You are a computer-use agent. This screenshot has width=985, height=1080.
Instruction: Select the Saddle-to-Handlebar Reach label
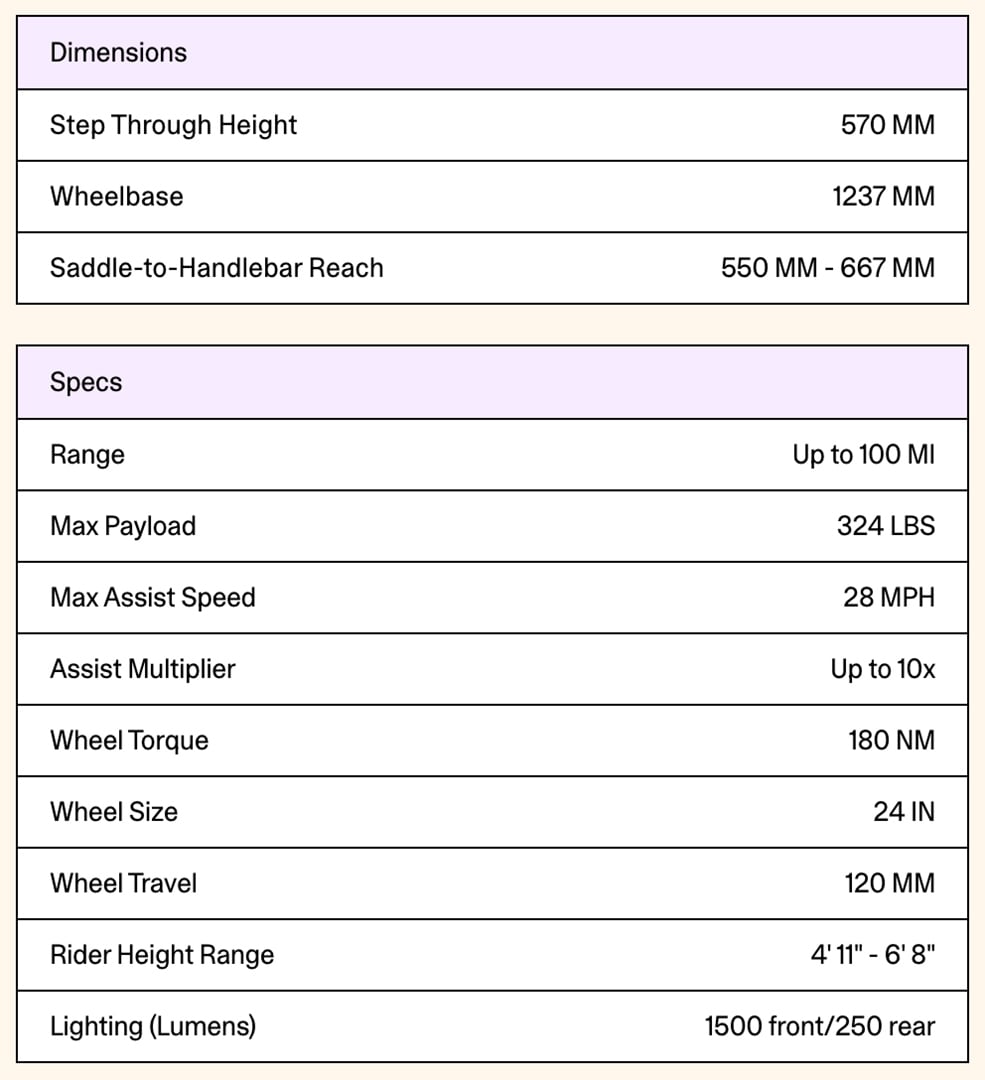click(216, 268)
